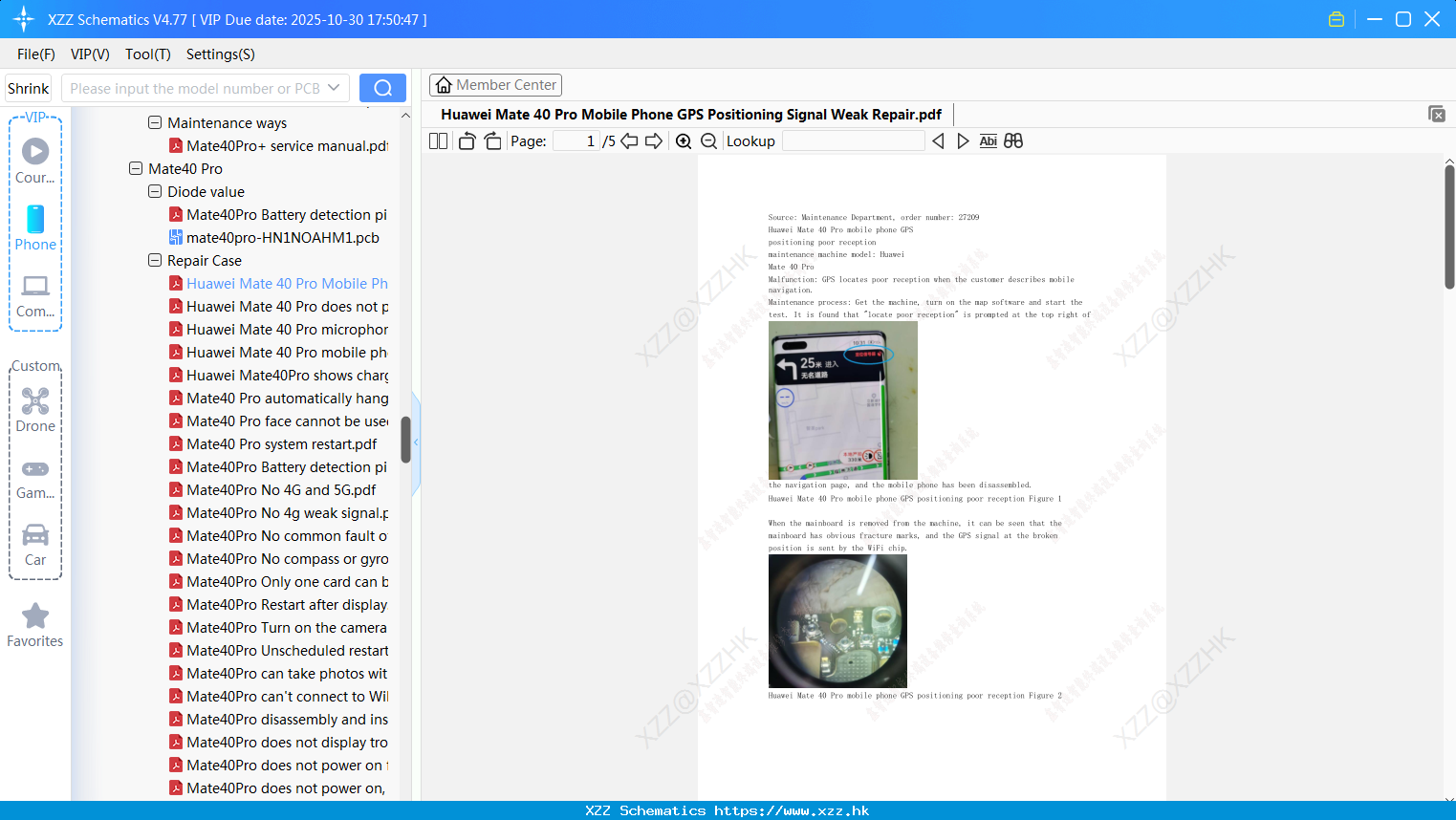This screenshot has width=1456, height=820.
Task: Open Huawei Mate 40 Pro Mobile Ph repair case
Action: pyautogui.click(x=278, y=283)
